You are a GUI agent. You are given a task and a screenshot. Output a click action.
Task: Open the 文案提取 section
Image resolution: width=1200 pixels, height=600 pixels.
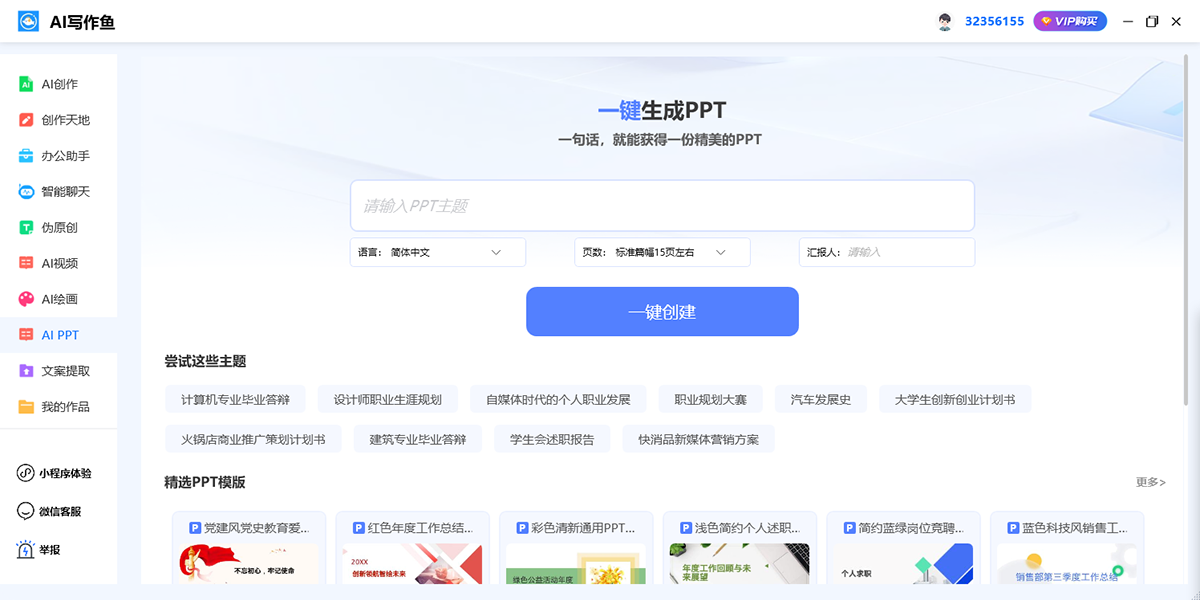click(58, 371)
